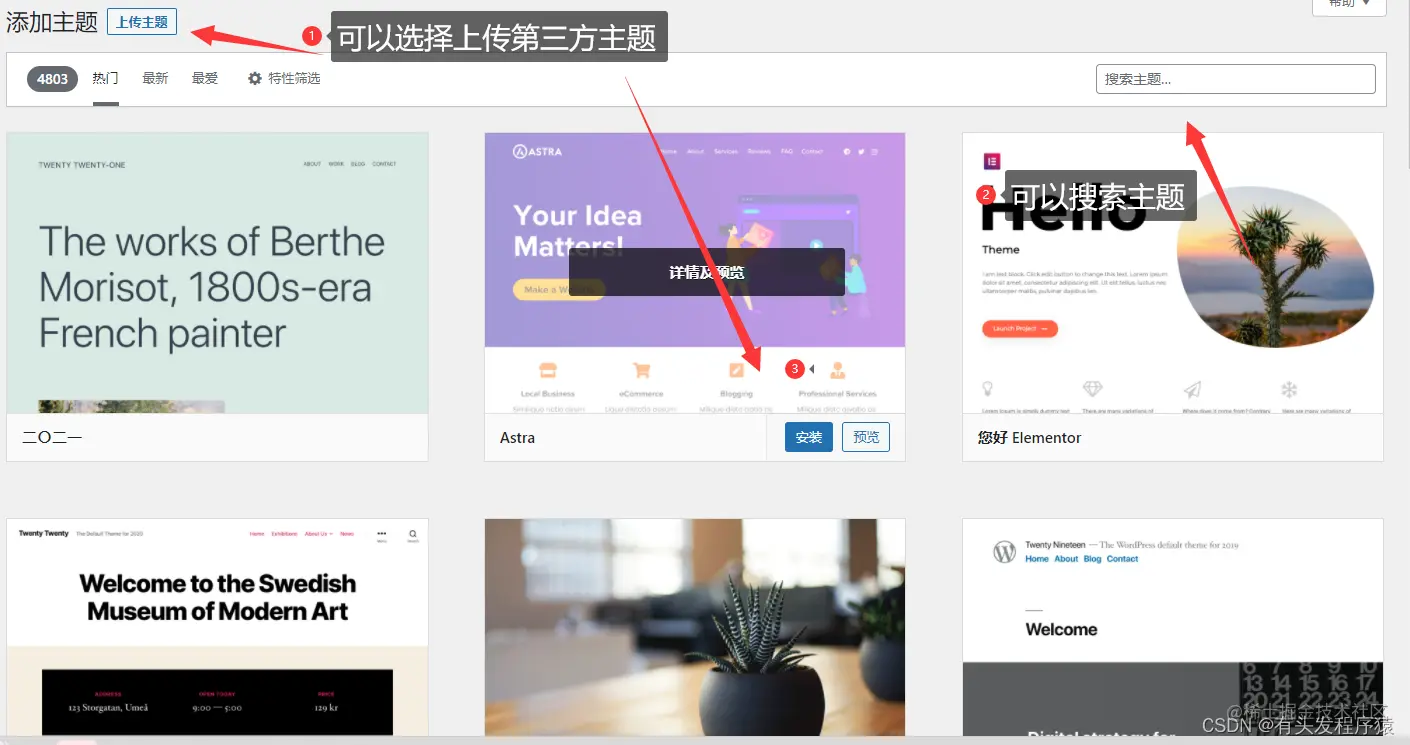Viewport: 1410px width, 745px height.
Task: Click the 添加主题 page heading
Action: click(52, 22)
